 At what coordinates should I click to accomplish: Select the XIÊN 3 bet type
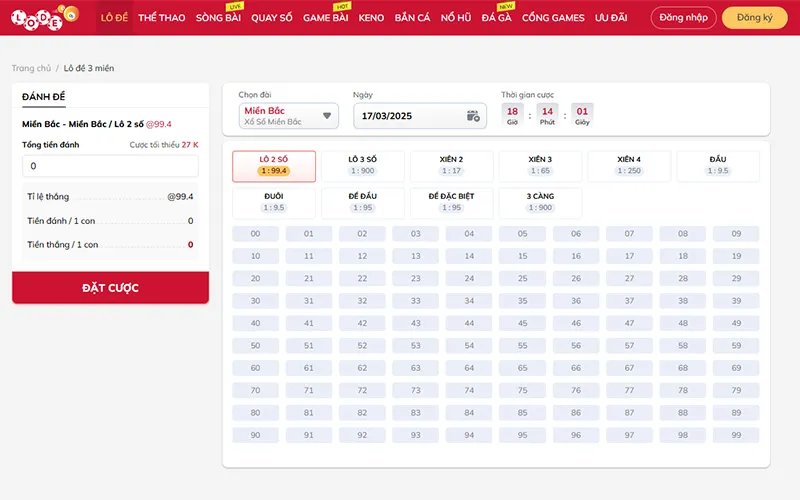point(540,166)
